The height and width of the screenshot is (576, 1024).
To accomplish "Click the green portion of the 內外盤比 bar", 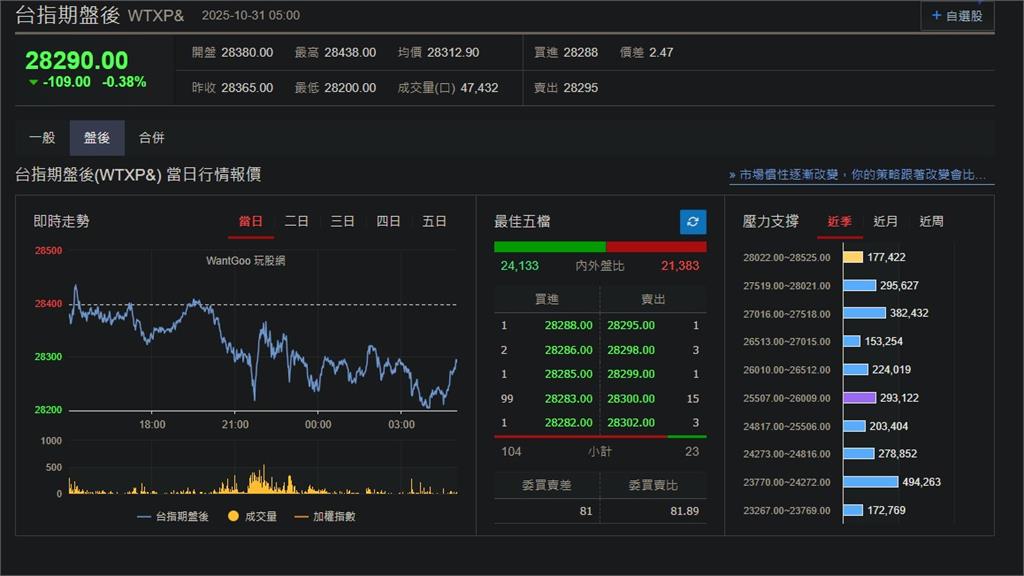I will [x=549, y=247].
